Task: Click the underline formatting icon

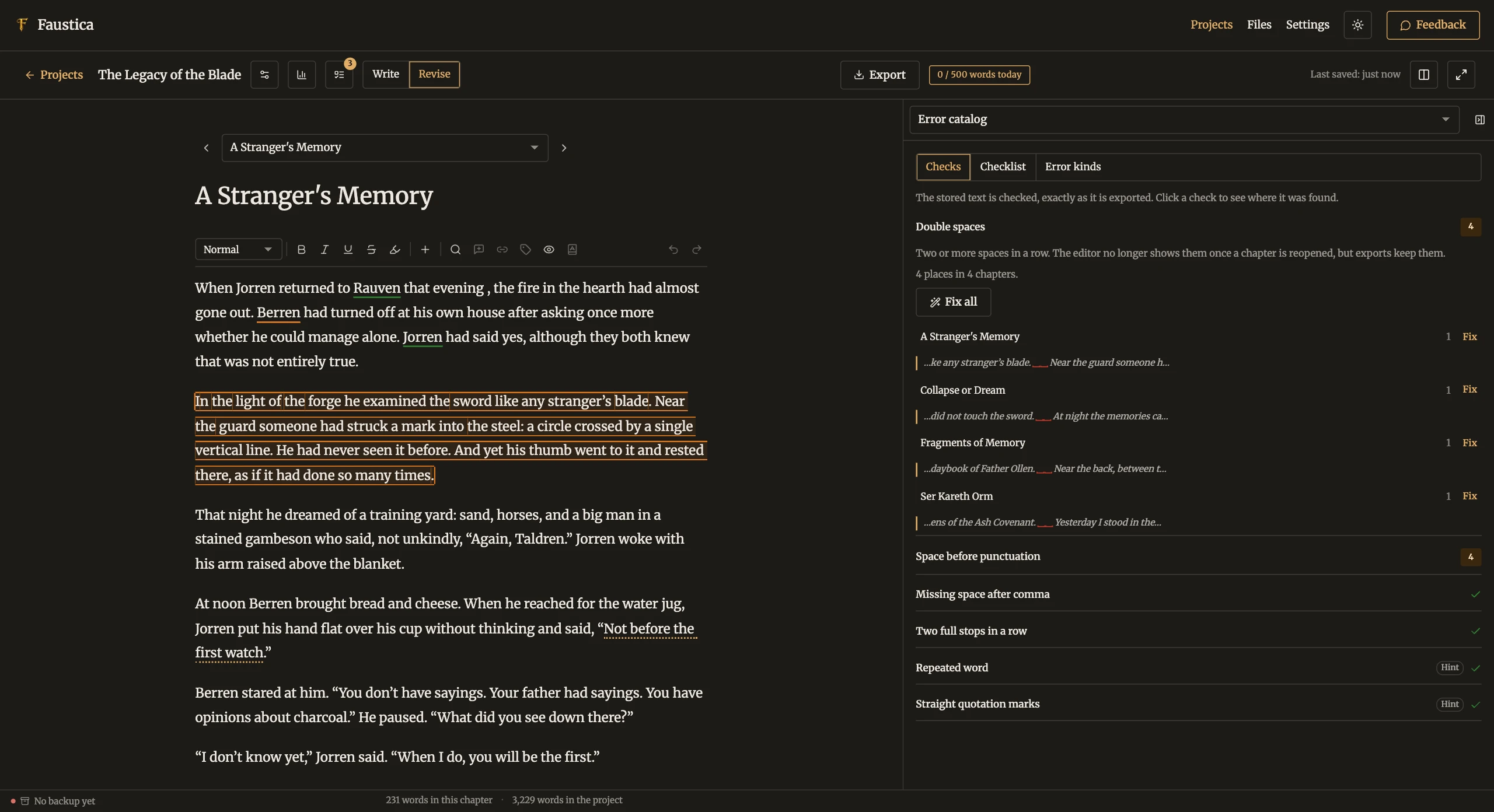Action: 348,250
